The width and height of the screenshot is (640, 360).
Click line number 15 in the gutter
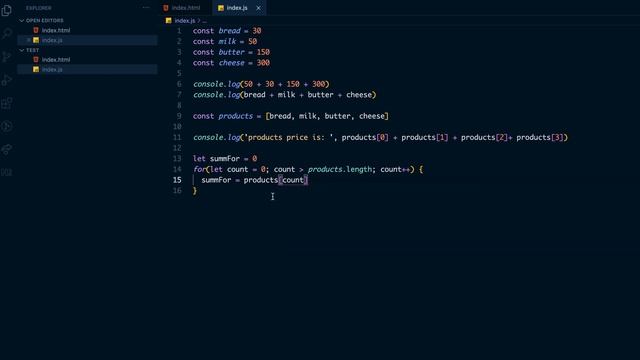[x=177, y=180]
